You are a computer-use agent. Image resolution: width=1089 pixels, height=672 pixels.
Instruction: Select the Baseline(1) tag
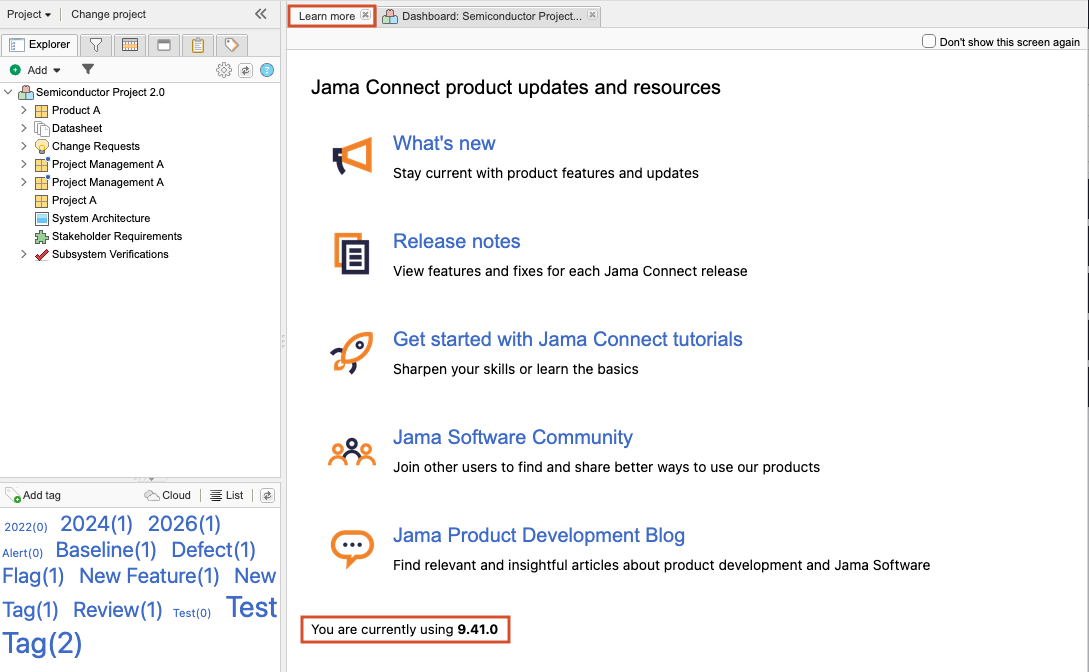click(106, 550)
